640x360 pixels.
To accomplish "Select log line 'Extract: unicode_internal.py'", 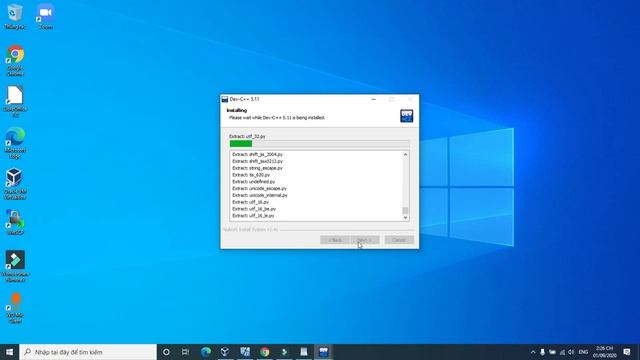I will click(260, 195).
